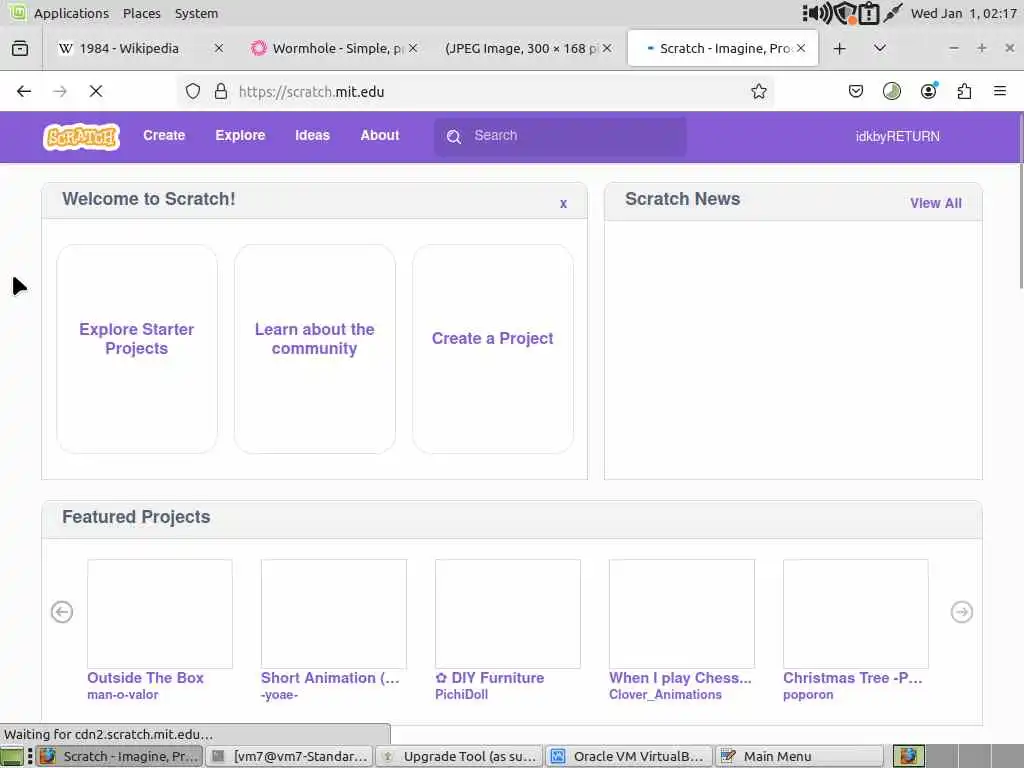Switch to Oracle VM VirtualBox taskbar item

coord(629,756)
